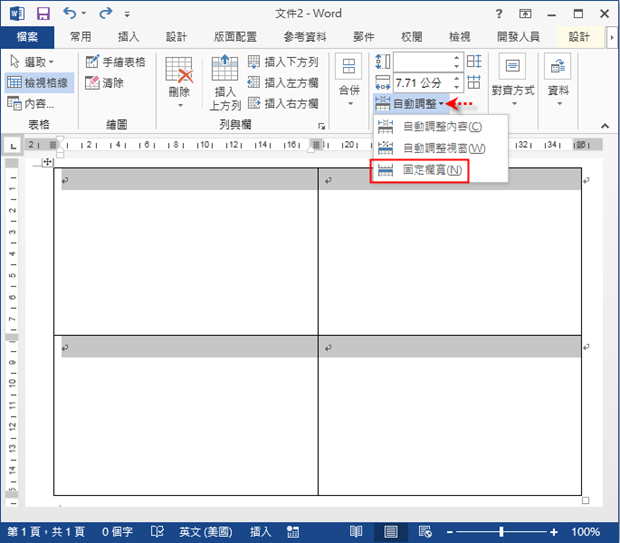Click the ruler tab selector L button

point(13,146)
